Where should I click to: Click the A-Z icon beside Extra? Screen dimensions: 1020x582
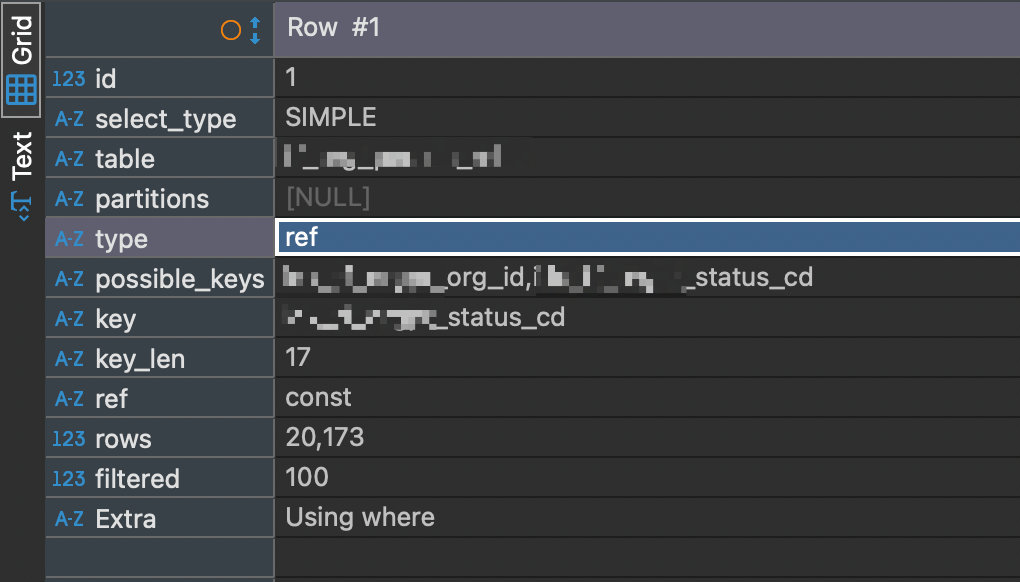coord(69,519)
